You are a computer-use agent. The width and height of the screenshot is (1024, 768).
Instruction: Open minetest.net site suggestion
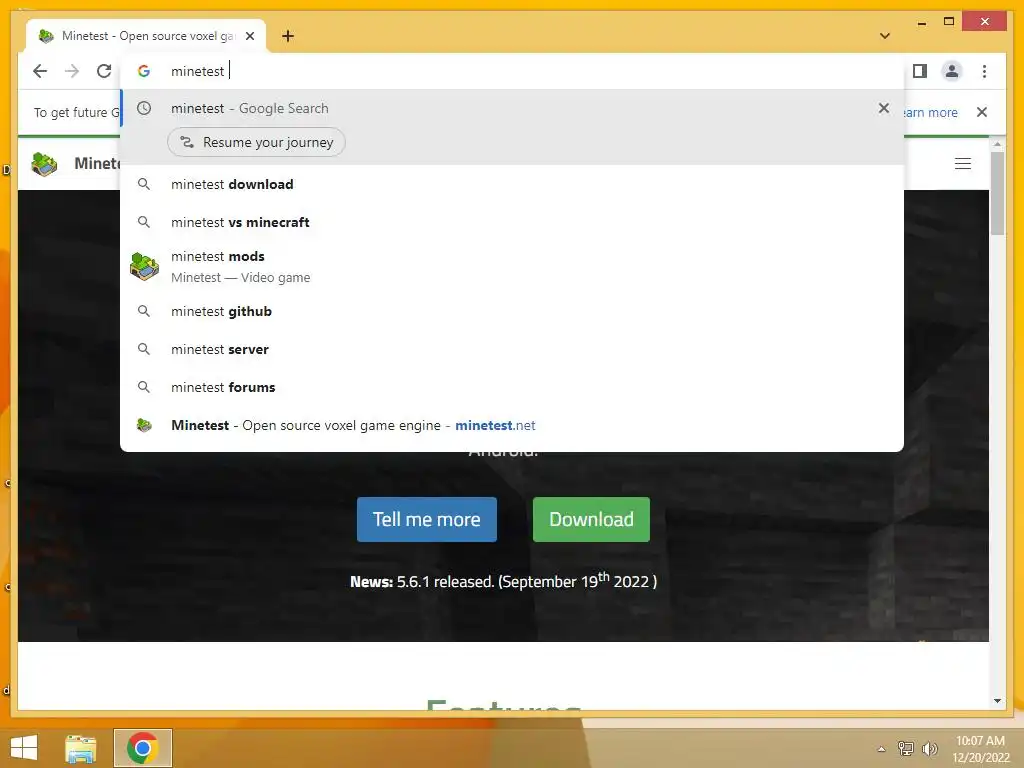(x=512, y=425)
